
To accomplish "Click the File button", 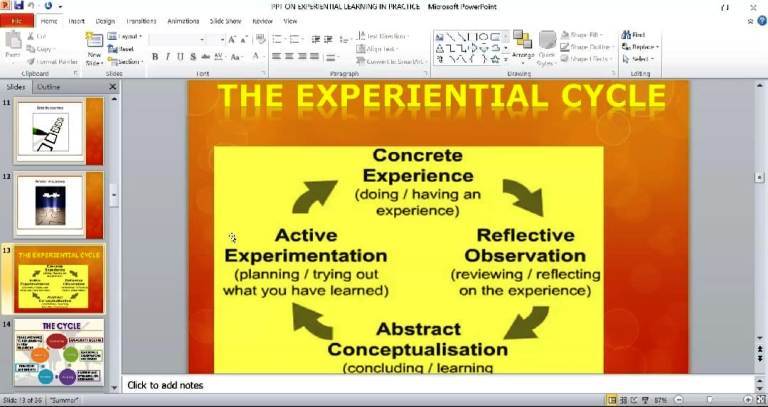I will 16,20.
